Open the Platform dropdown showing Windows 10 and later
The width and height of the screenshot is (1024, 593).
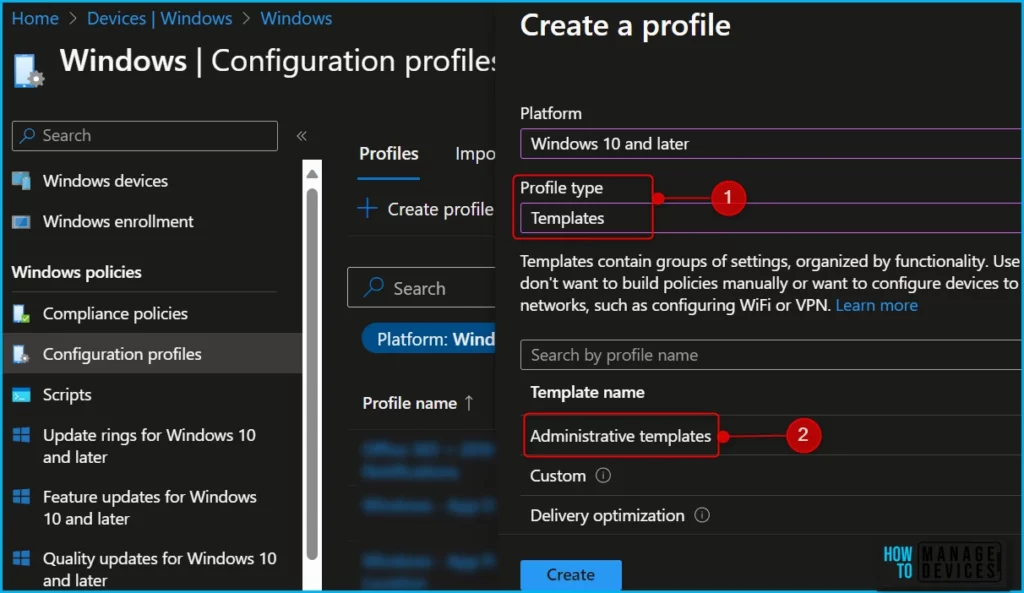(x=772, y=144)
